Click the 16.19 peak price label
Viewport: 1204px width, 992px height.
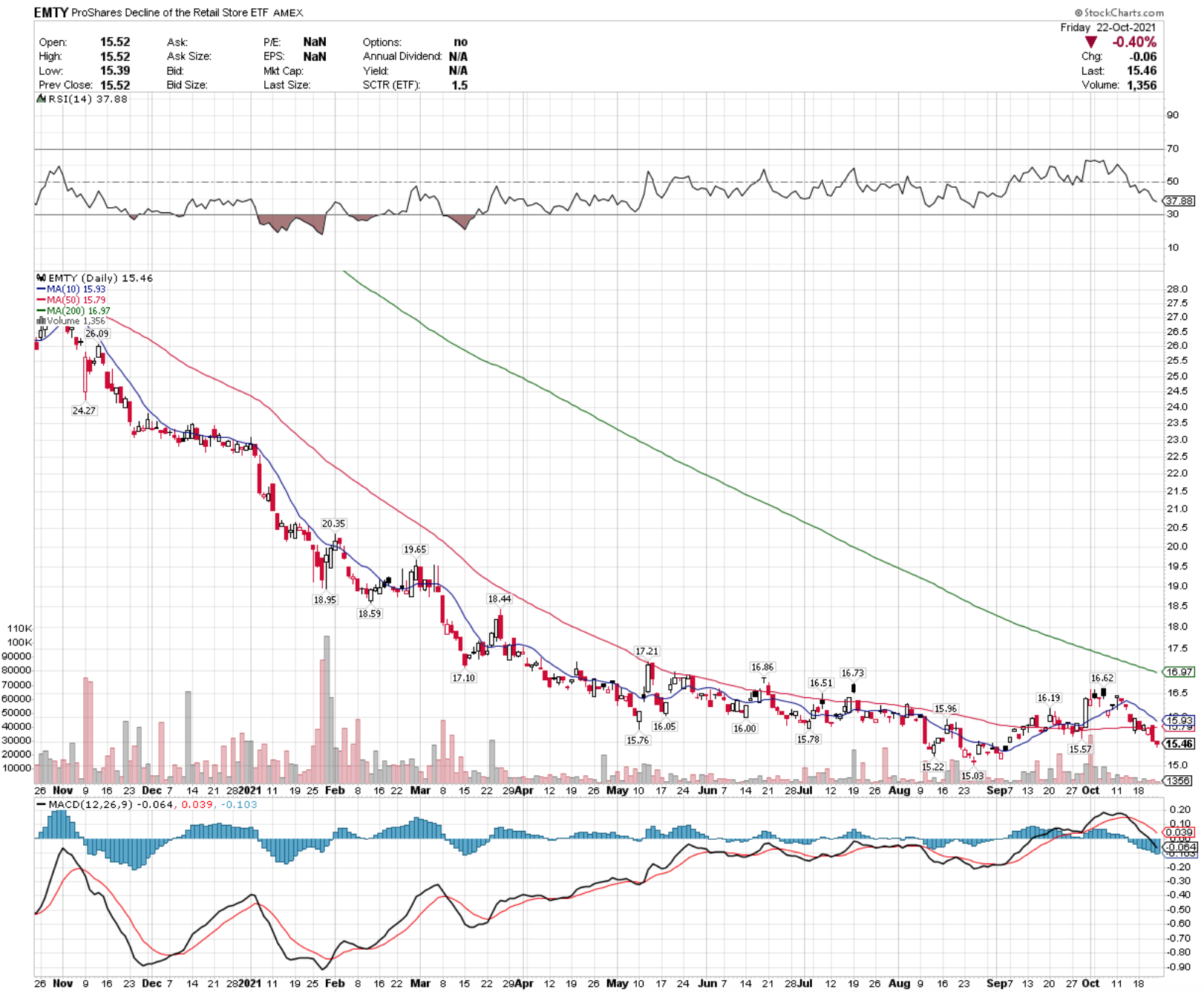pos(1048,697)
